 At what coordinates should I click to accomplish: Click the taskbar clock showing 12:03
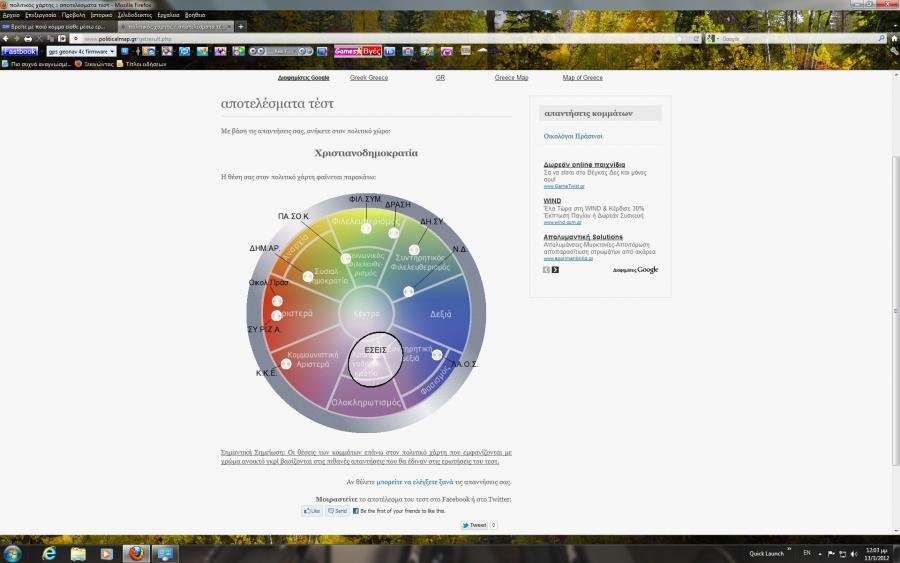point(877,554)
